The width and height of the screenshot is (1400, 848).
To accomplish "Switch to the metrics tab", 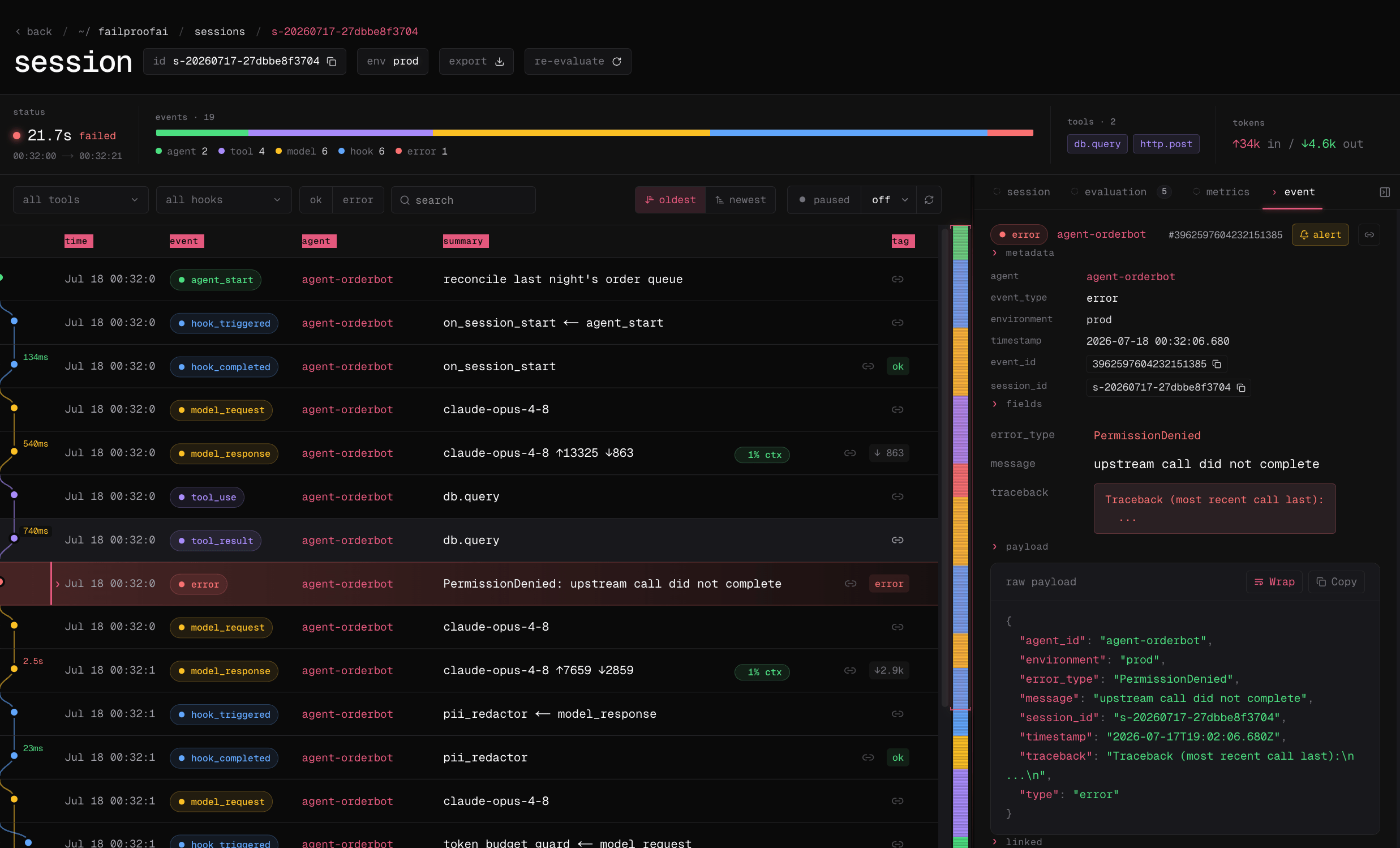I will click(x=1221, y=192).
